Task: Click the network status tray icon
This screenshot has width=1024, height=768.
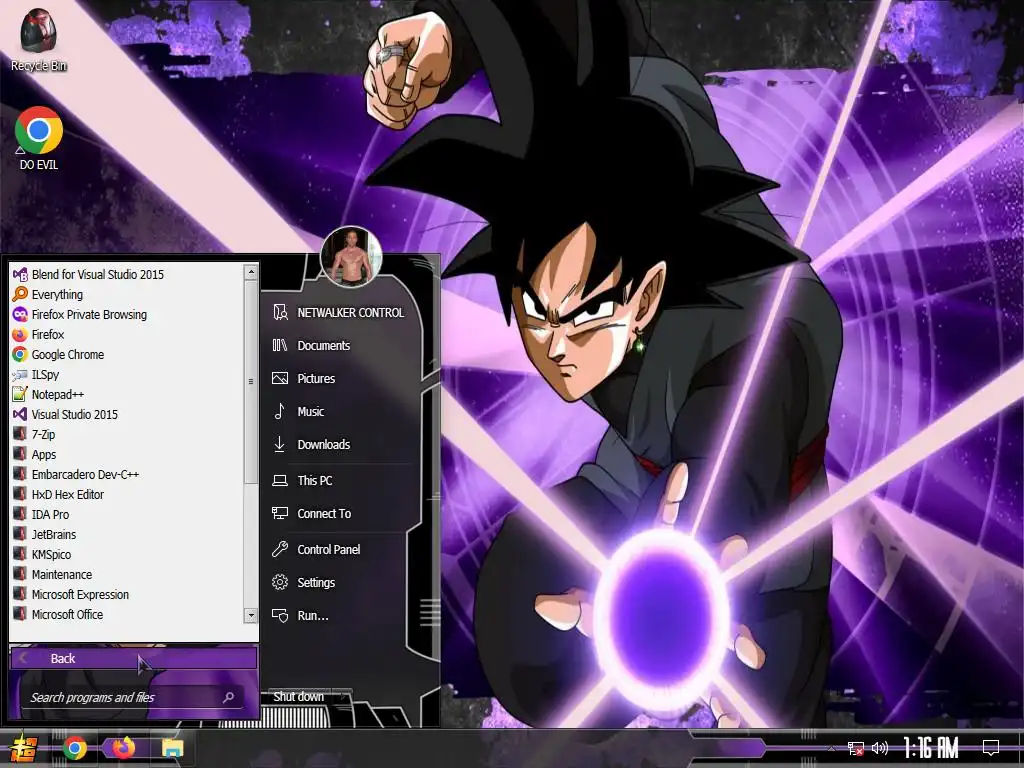Action: [856, 748]
